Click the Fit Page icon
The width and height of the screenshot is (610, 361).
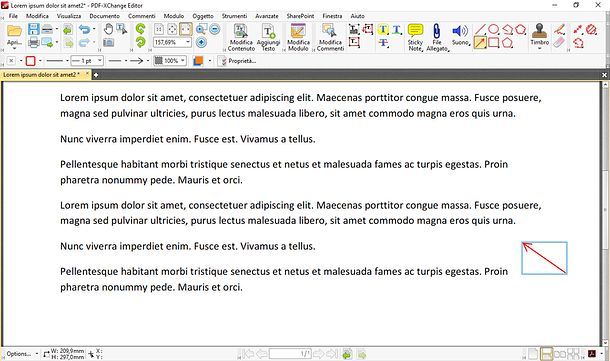pos(172,29)
